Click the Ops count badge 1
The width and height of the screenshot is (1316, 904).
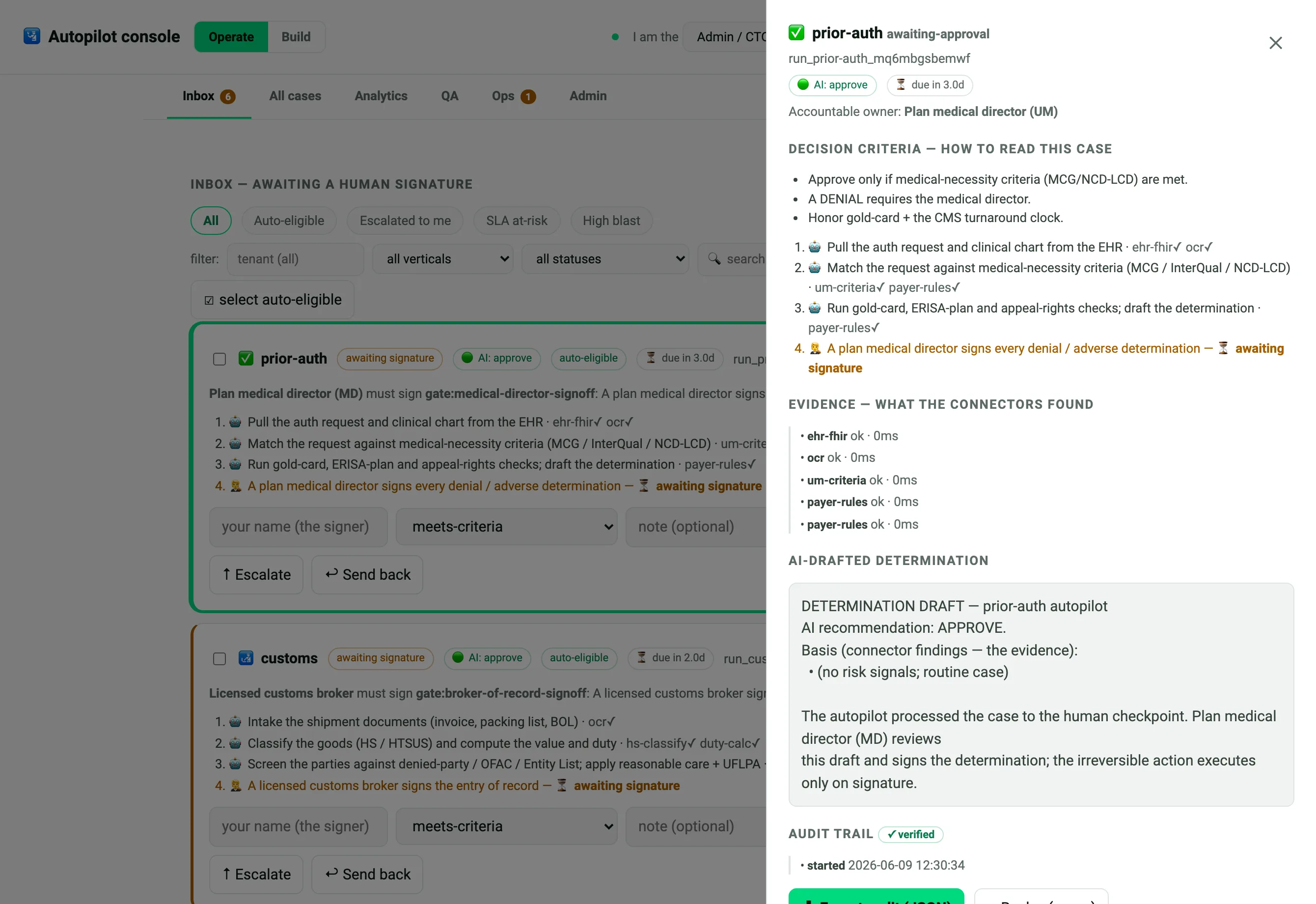pos(528,97)
